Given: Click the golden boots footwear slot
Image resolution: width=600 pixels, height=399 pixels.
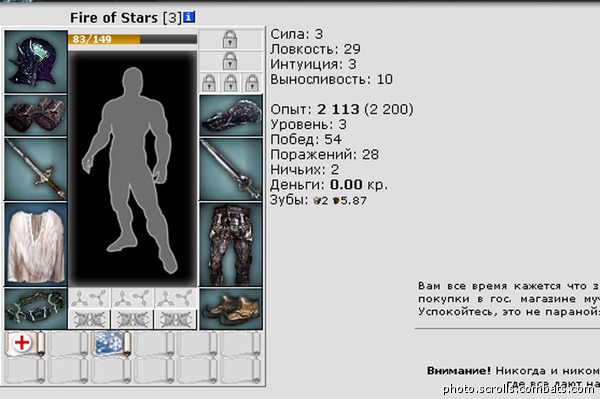Looking at the screenshot, I should 231,309.
